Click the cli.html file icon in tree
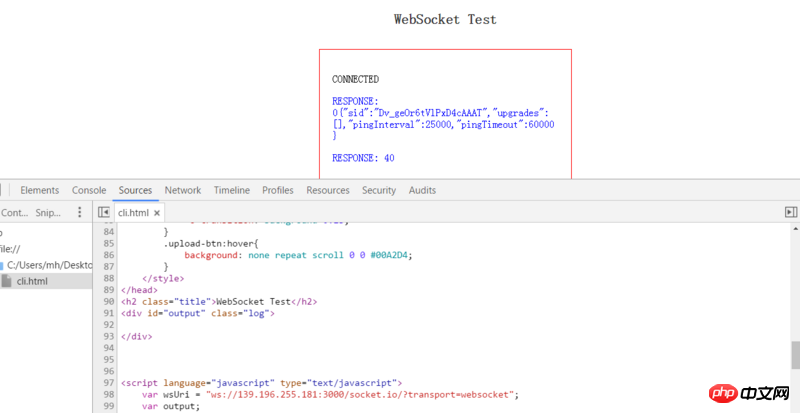This screenshot has height=413, width=800. point(8,281)
